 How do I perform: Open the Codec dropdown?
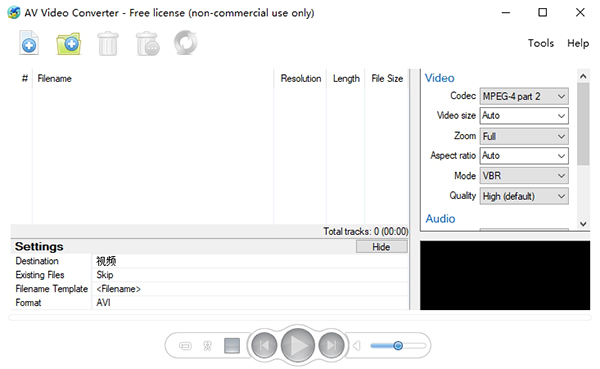tap(524, 96)
